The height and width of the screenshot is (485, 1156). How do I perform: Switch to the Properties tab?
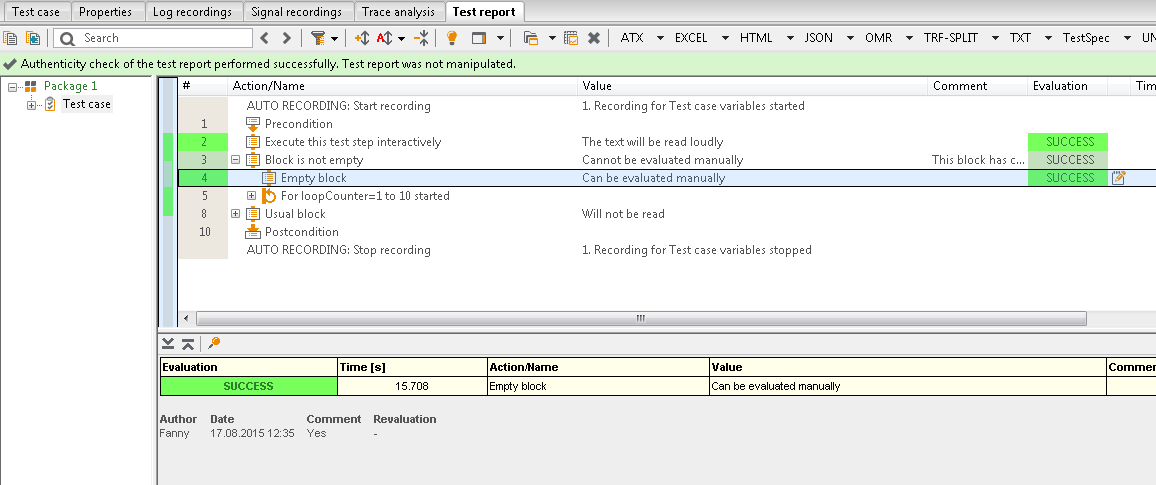[x=105, y=12]
